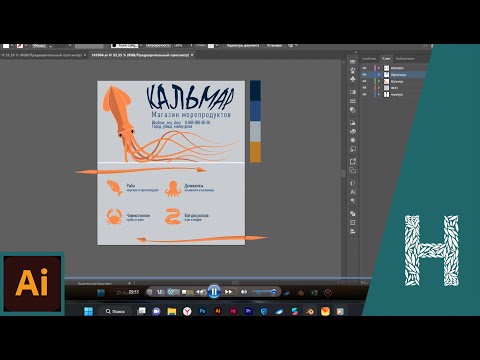Open the Character panel (A icon)
This screenshot has width=480, height=360.
pos(353,192)
